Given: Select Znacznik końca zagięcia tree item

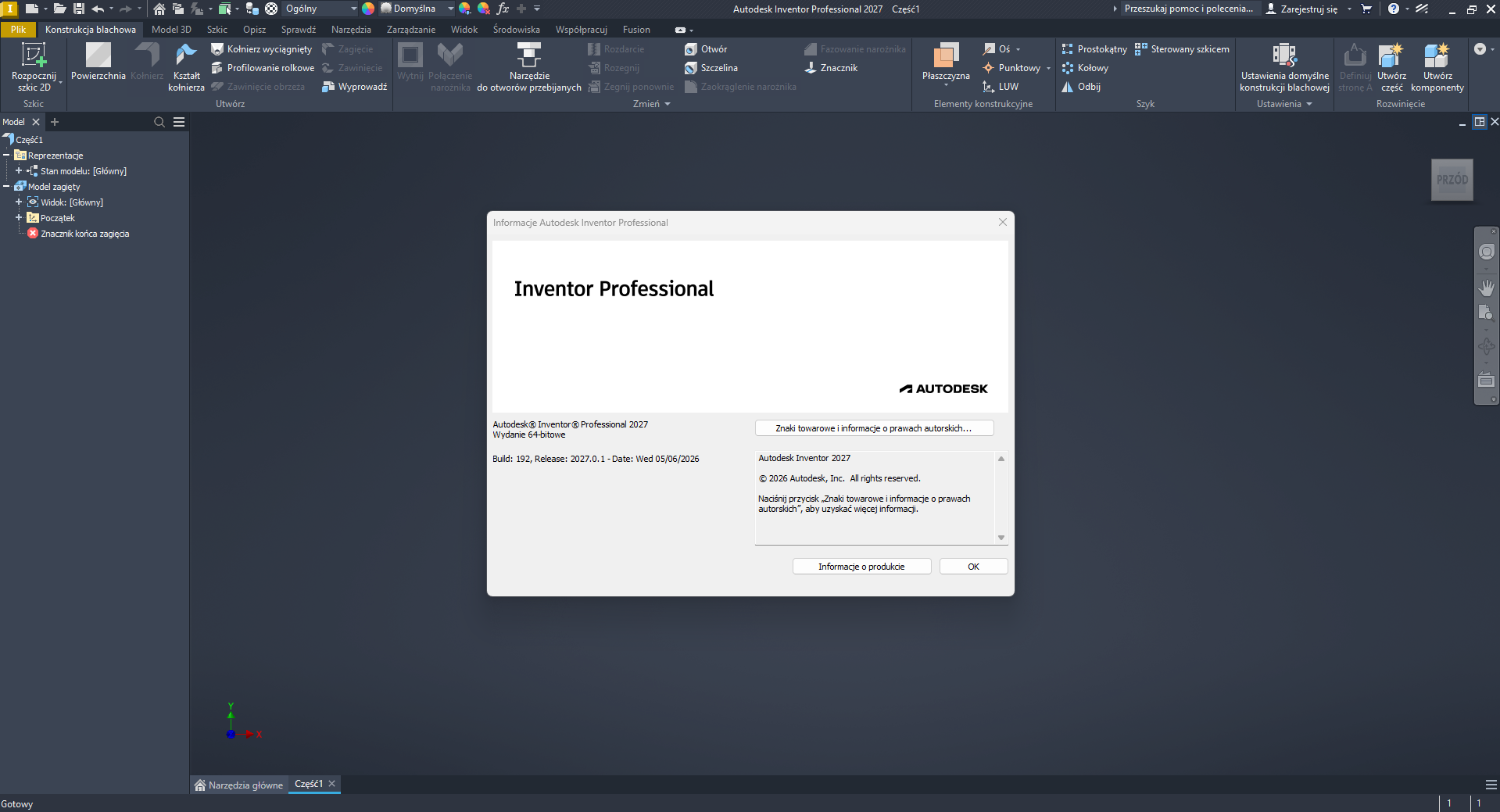Looking at the screenshot, I should click(x=78, y=234).
